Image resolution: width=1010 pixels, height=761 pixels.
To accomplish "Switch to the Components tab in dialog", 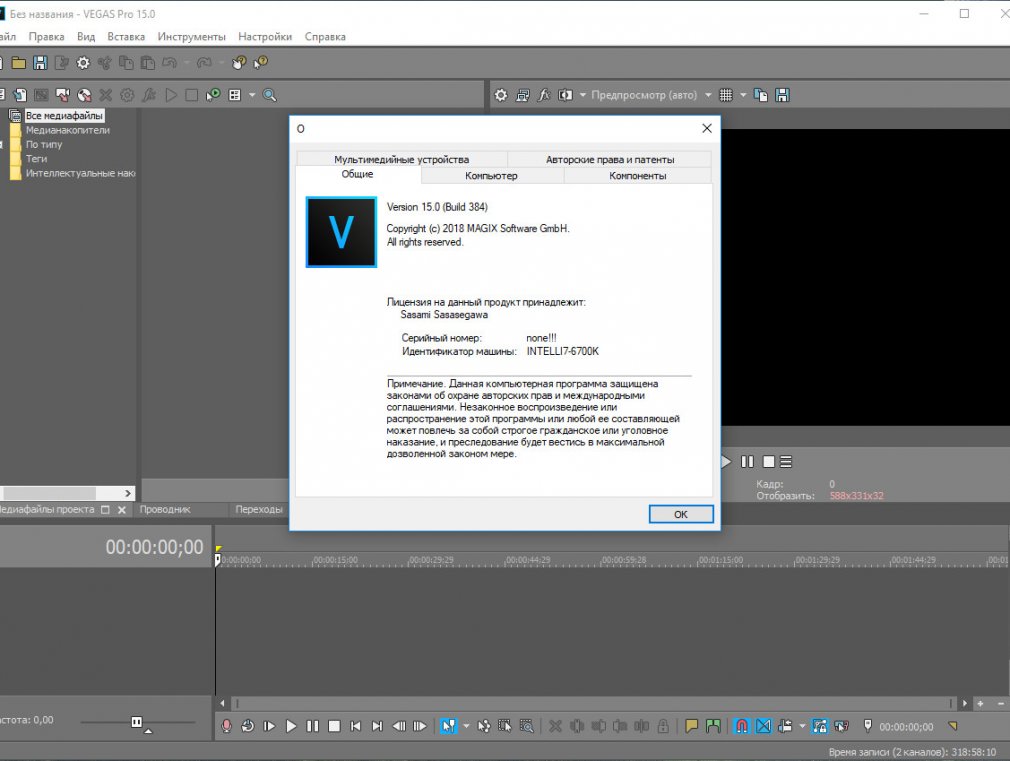I will coord(638,175).
